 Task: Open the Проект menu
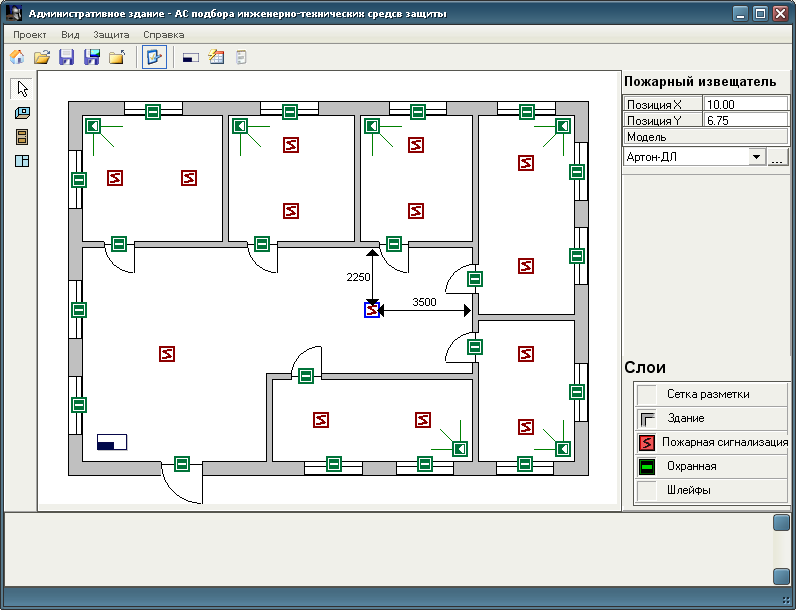30,34
